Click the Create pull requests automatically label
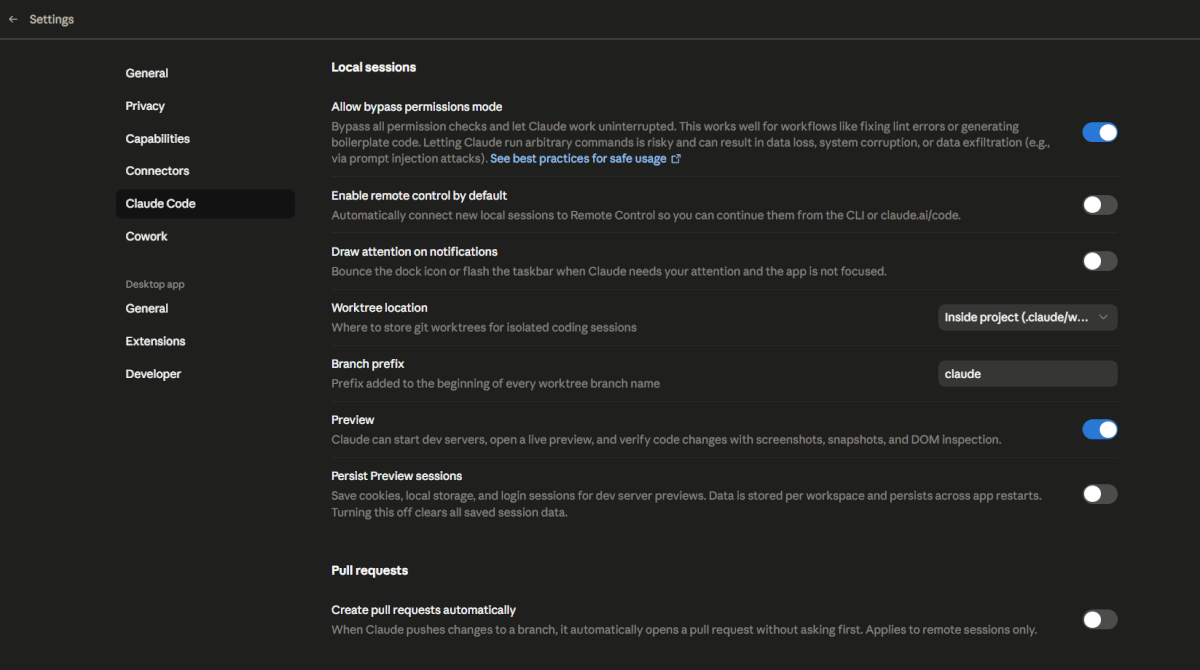Screen dimensions: 1200x670 click(x=424, y=610)
